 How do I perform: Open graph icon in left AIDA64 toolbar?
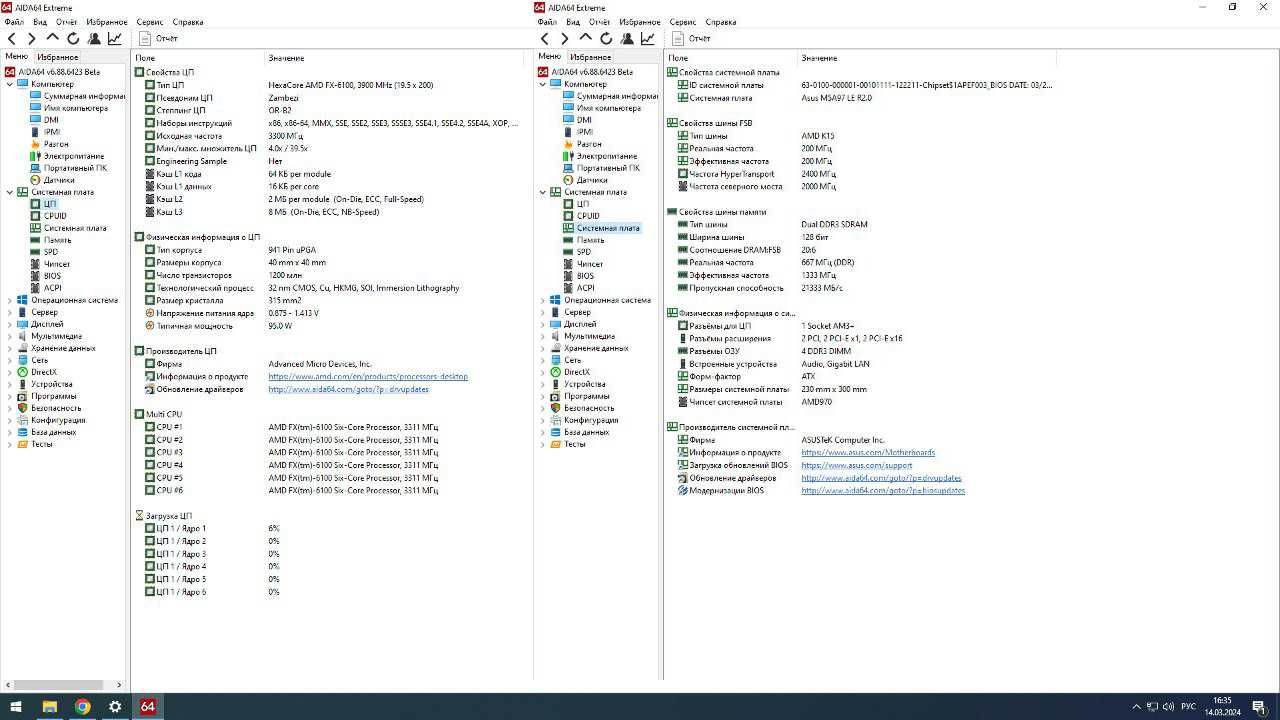(x=115, y=39)
